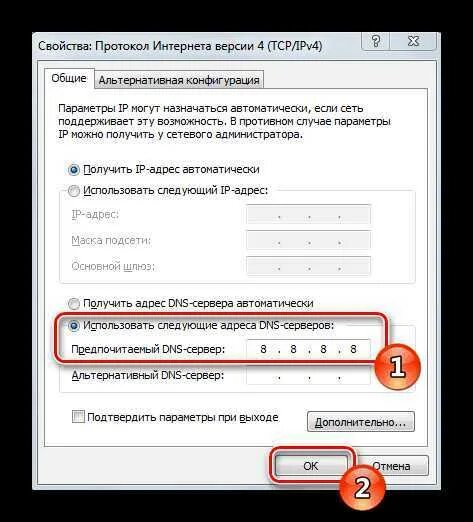Click the "Основной шлюз" address field
Screen dimensions: 473x522
point(308,266)
